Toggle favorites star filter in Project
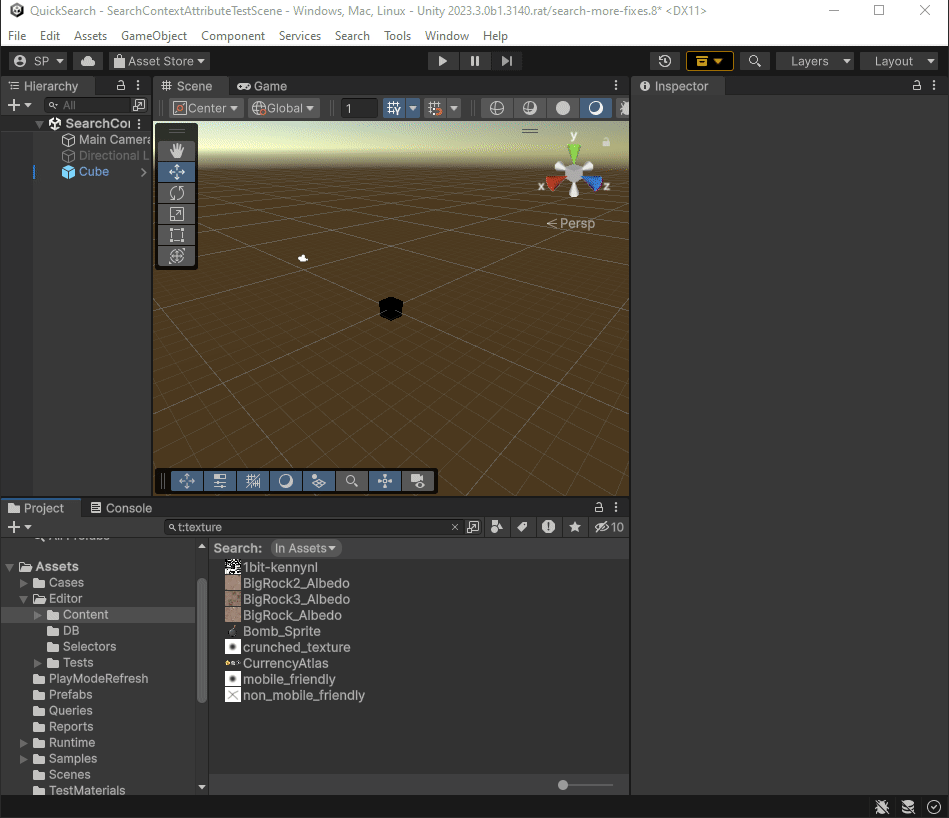Viewport: 949px width, 818px height. (x=575, y=527)
